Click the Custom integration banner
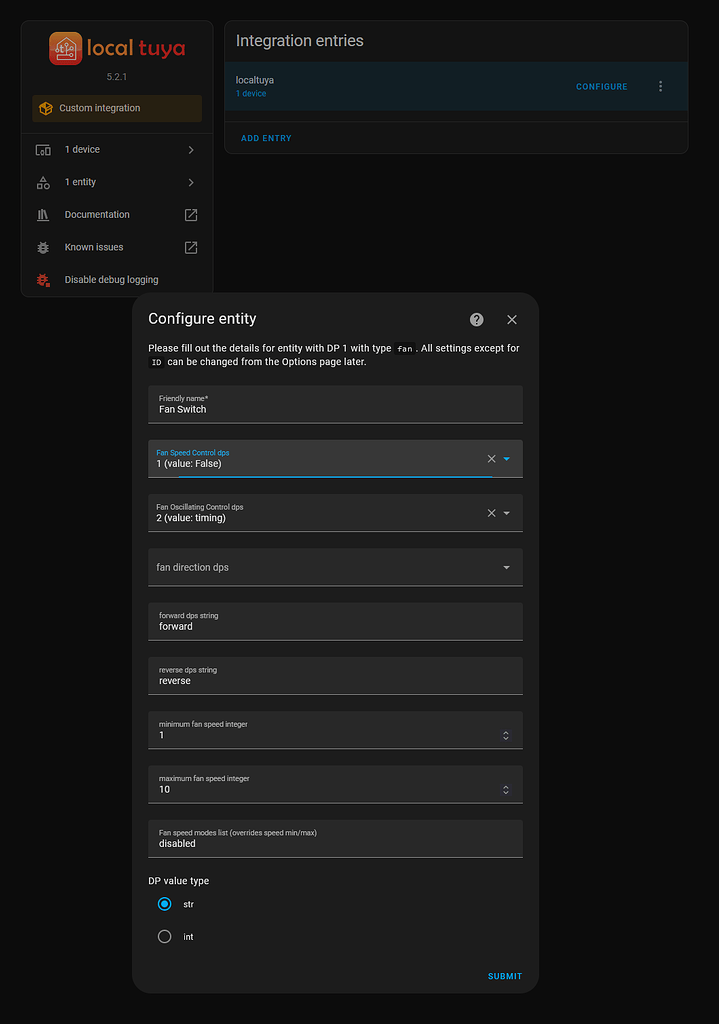719x1024 pixels. point(117,108)
